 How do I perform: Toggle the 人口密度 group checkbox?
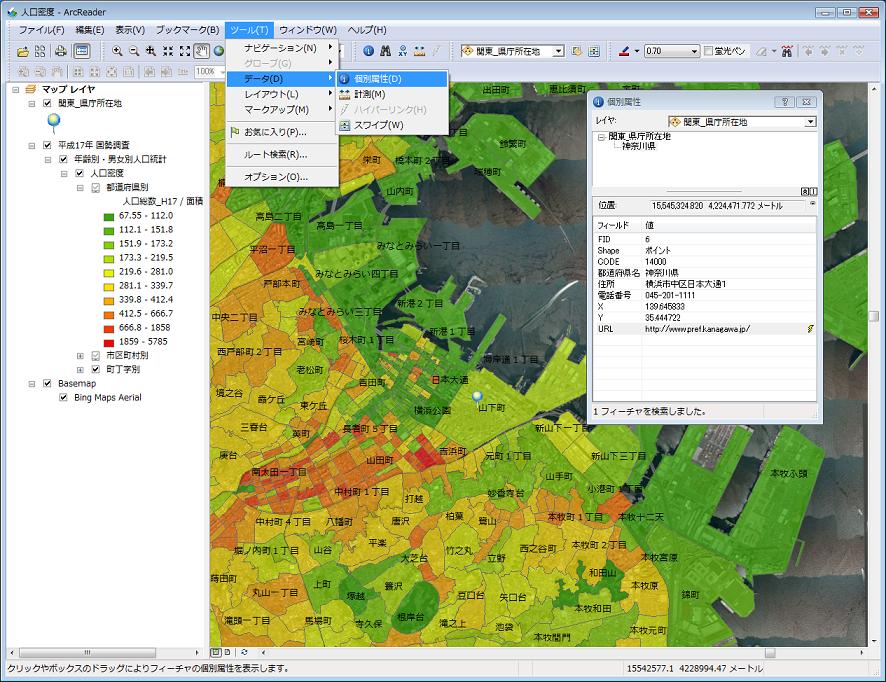coord(80,173)
